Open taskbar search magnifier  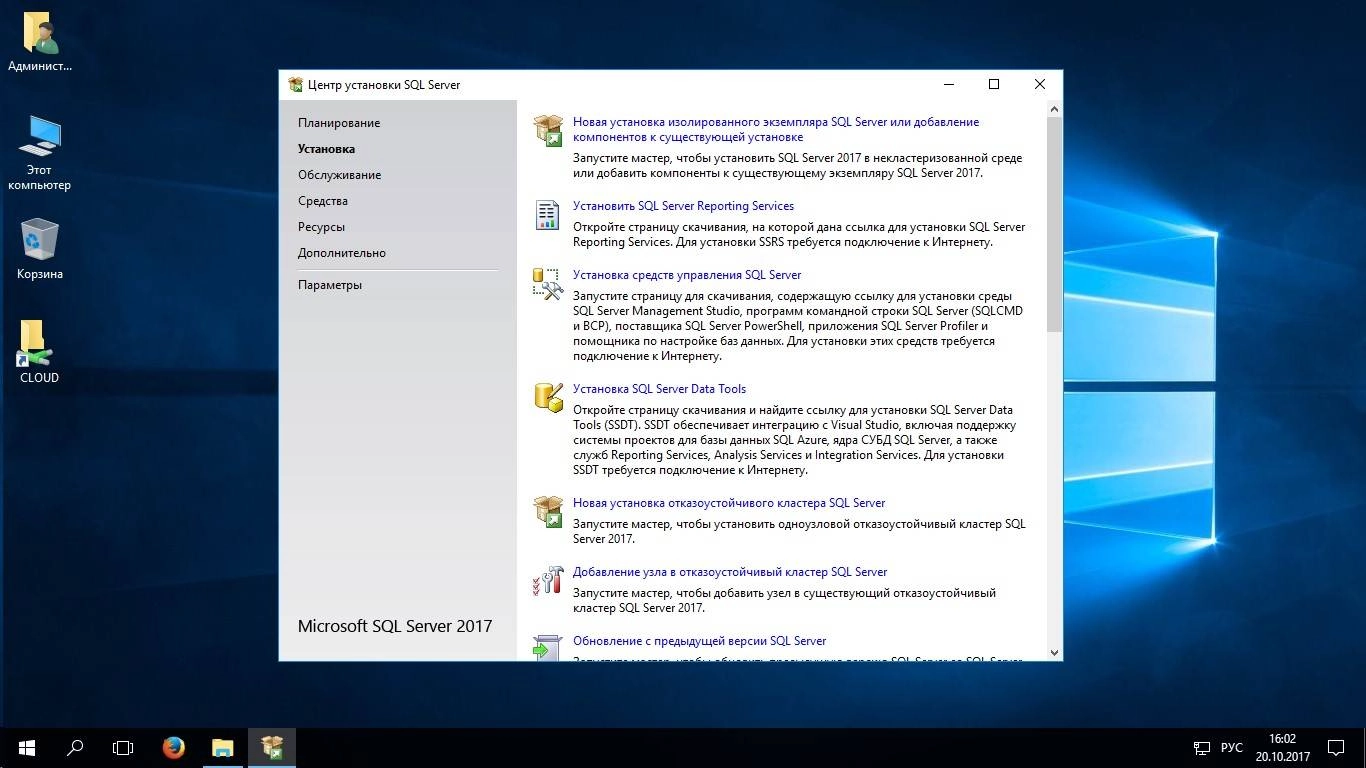pos(75,747)
